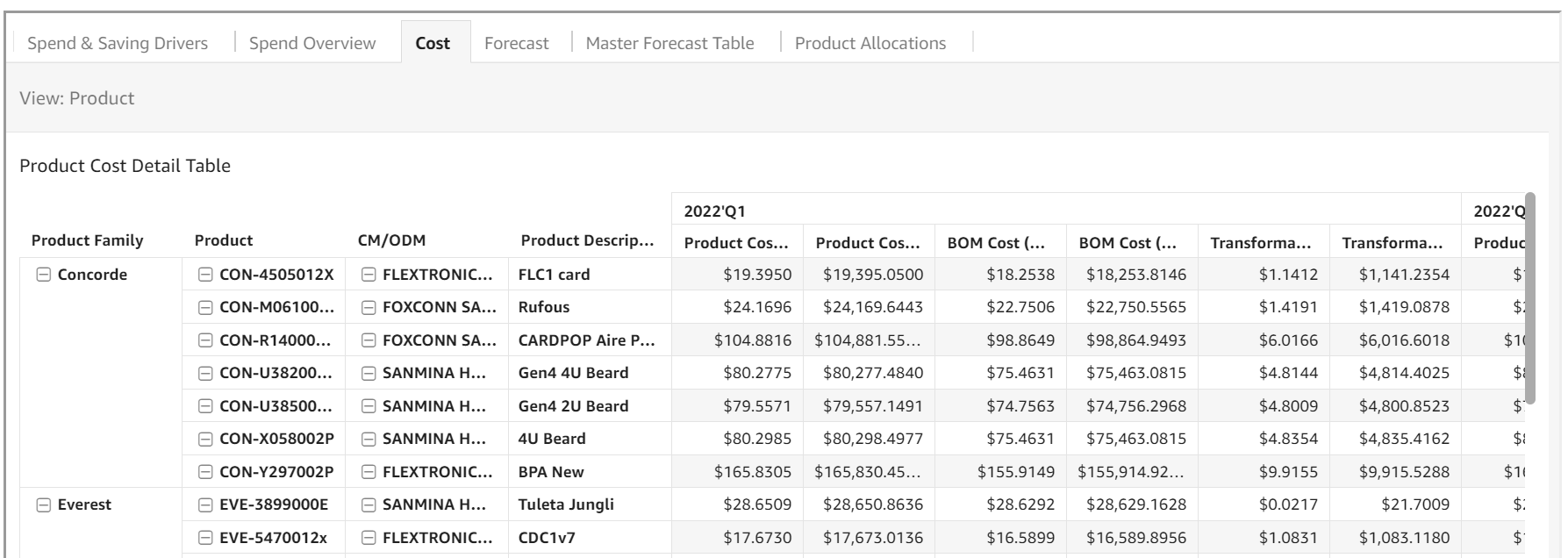Viewport: 1568px width, 558px height.
Task: Select the Product Allocations tab
Action: pyautogui.click(x=870, y=43)
